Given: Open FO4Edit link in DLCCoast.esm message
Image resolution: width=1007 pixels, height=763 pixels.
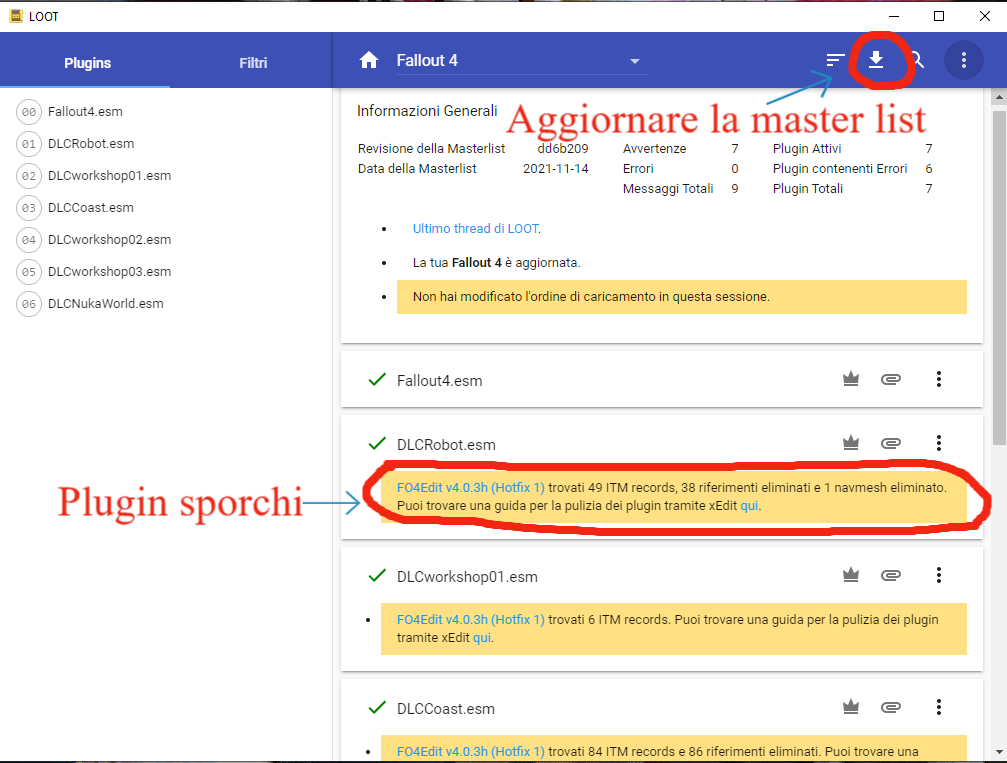Looking at the screenshot, I should click(471, 751).
